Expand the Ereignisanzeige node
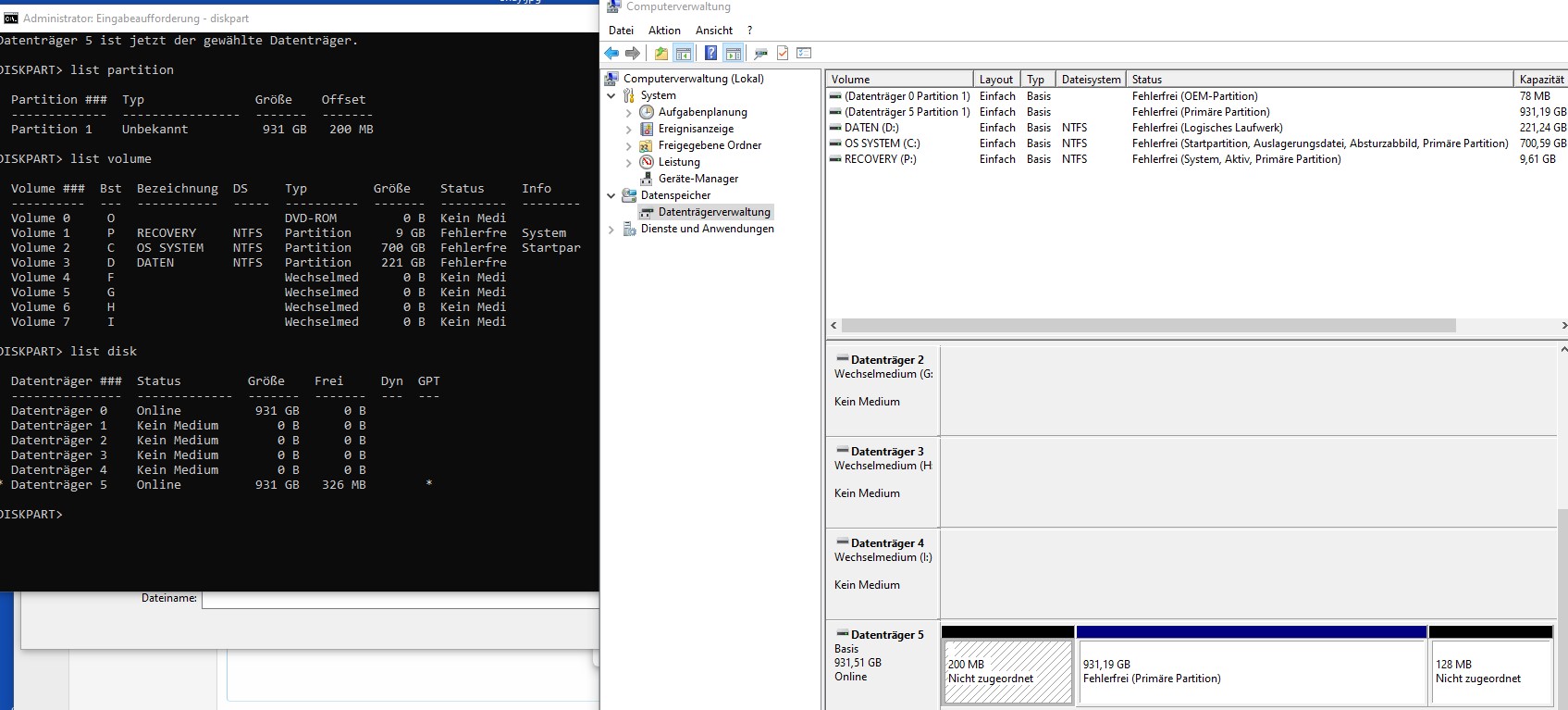Viewport: 1568px width, 710px height. click(629, 129)
